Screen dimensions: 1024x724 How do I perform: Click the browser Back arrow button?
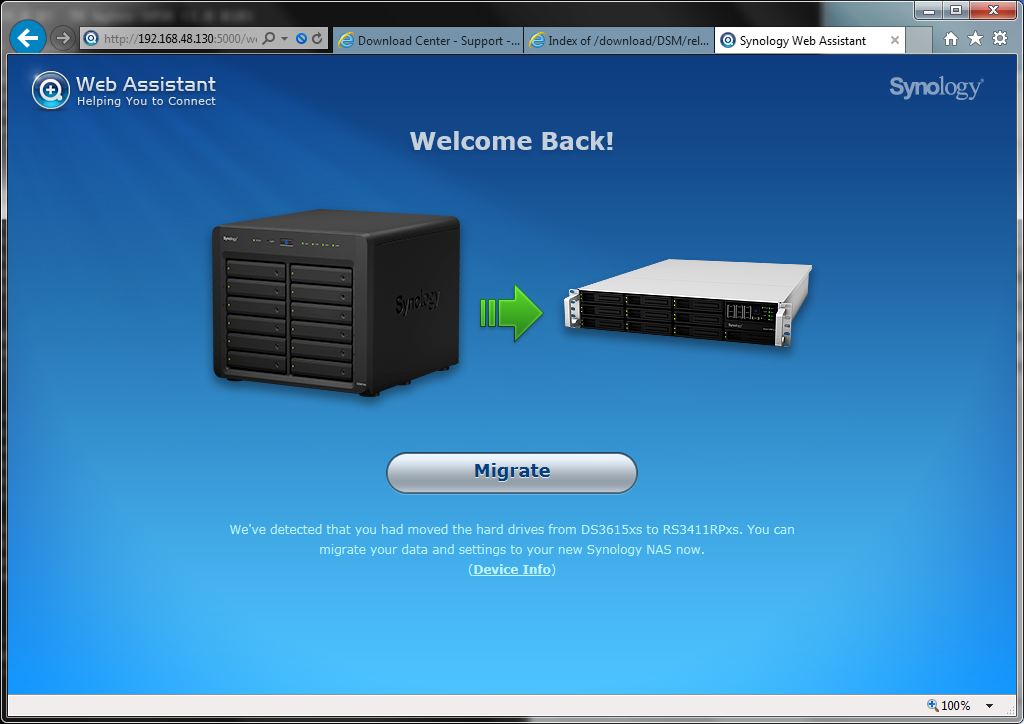(28, 38)
